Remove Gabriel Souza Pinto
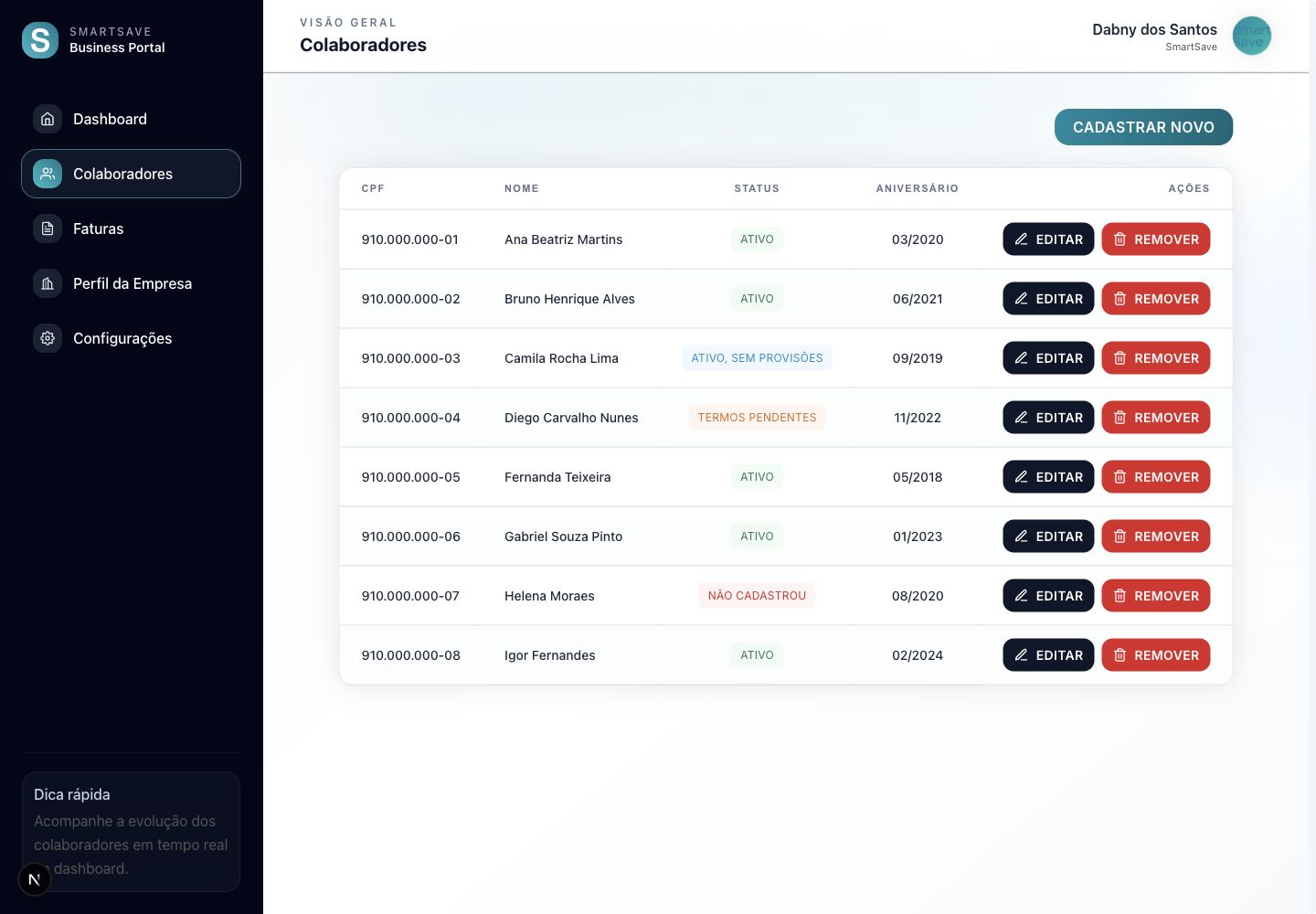 [1155, 537]
